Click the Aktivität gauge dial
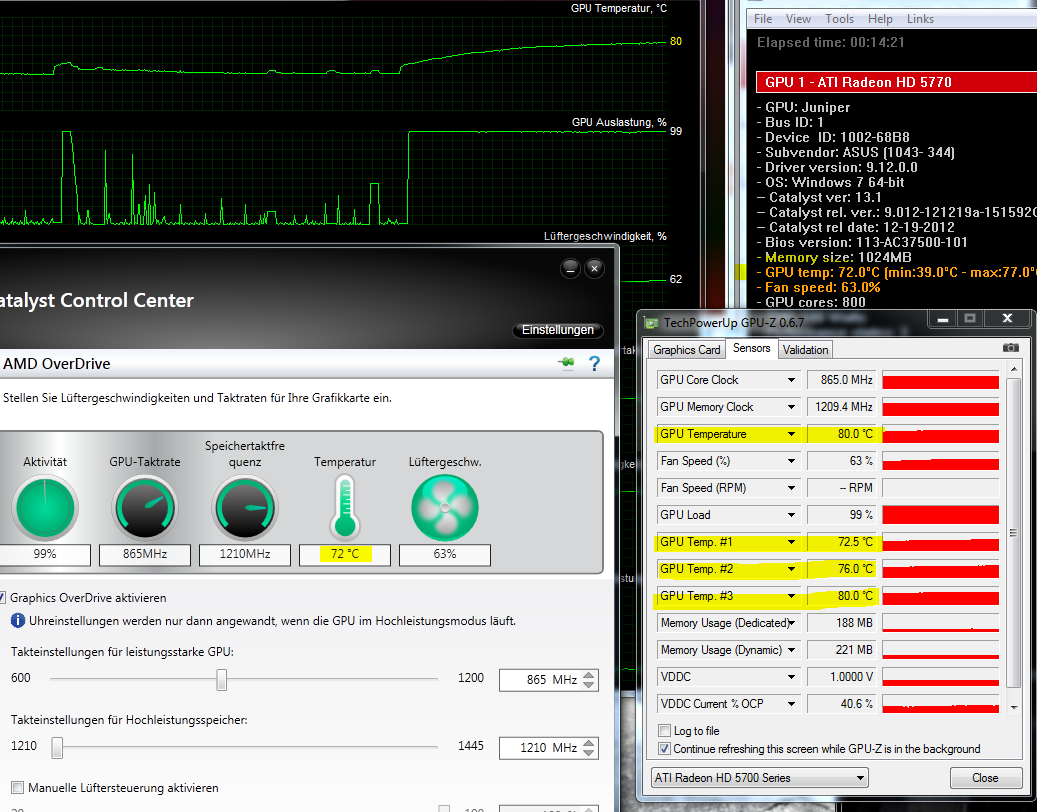Image resolution: width=1037 pixels, height=812 pixels. pyautogui.click(x=44, y=508)
